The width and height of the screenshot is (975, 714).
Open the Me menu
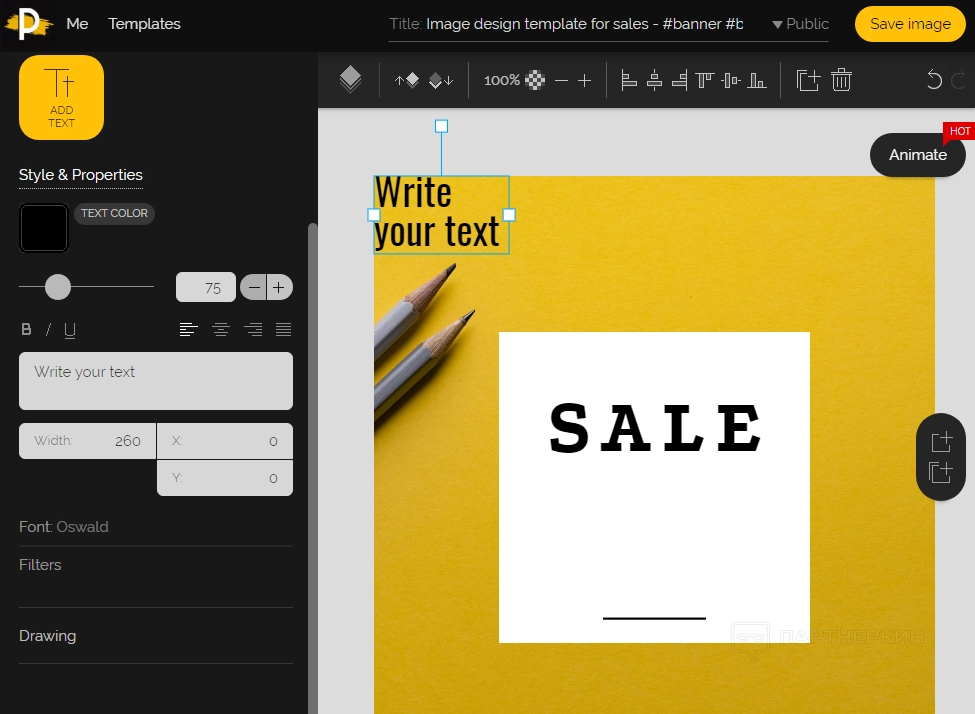77,24
